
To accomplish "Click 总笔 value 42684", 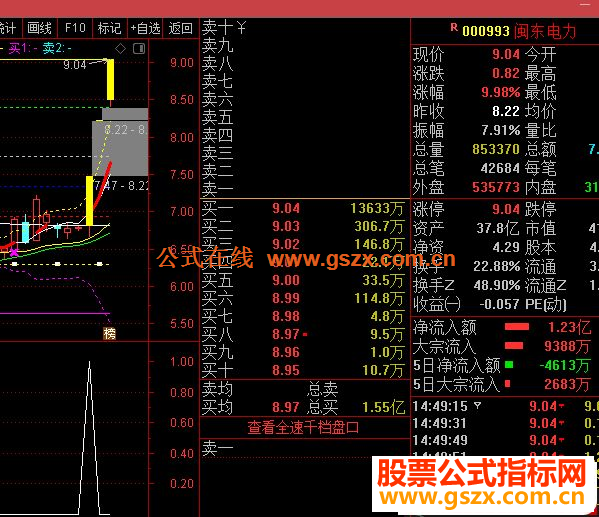I will click(500, 168).
